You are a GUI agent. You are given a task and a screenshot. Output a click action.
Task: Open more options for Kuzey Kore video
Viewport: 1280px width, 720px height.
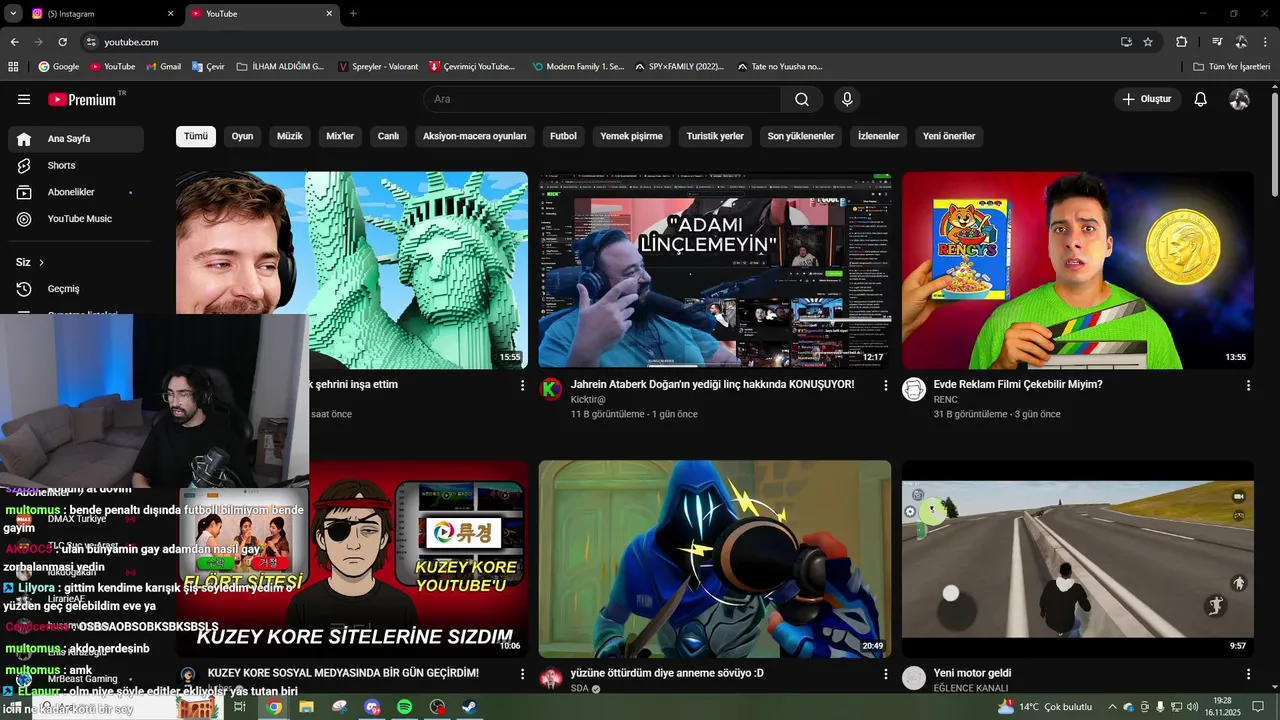pyautogui.click(x=522, y=674)
